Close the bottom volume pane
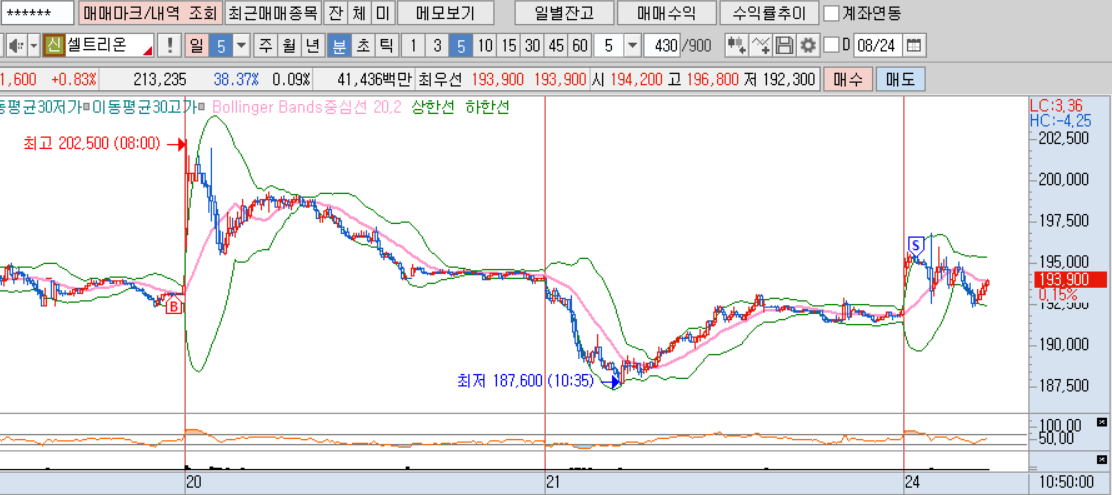The height and width of the screenshot is (495, 1112). tap(1101, 460)
